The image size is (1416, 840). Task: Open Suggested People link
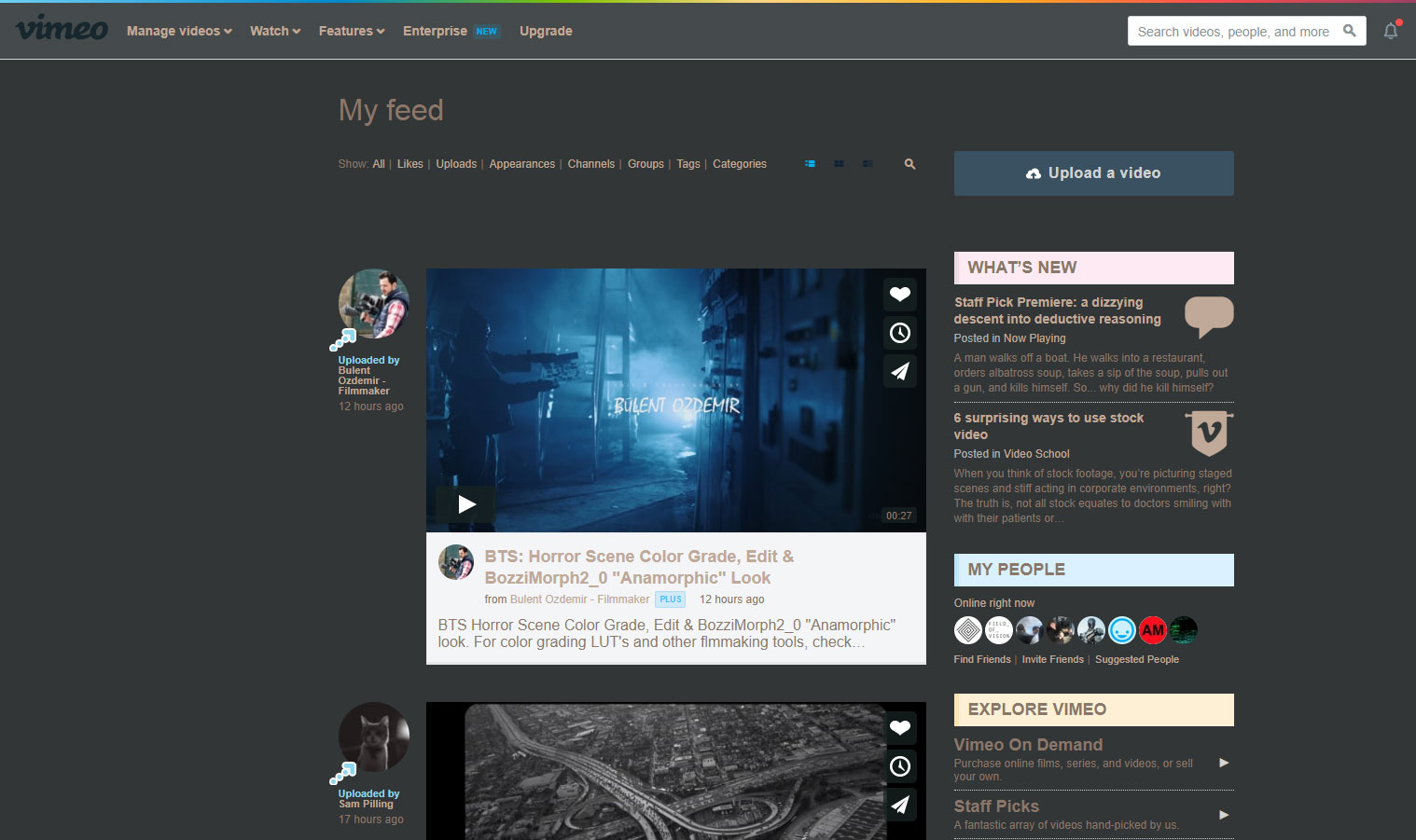1136,659
